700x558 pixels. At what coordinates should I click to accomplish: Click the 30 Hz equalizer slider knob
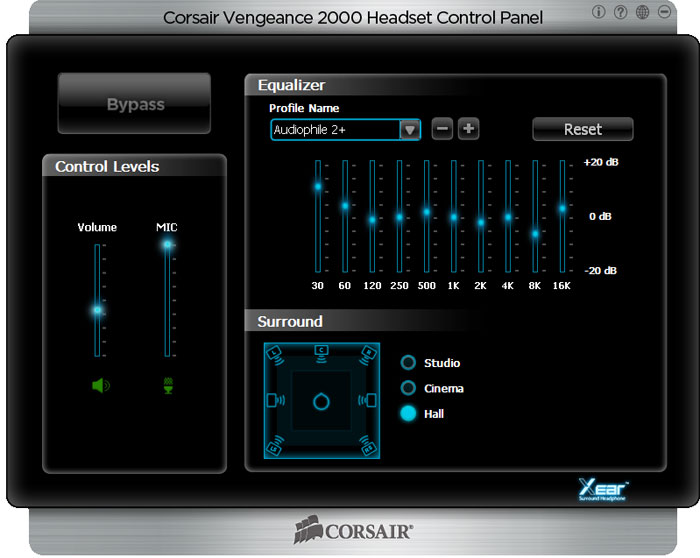318,187
